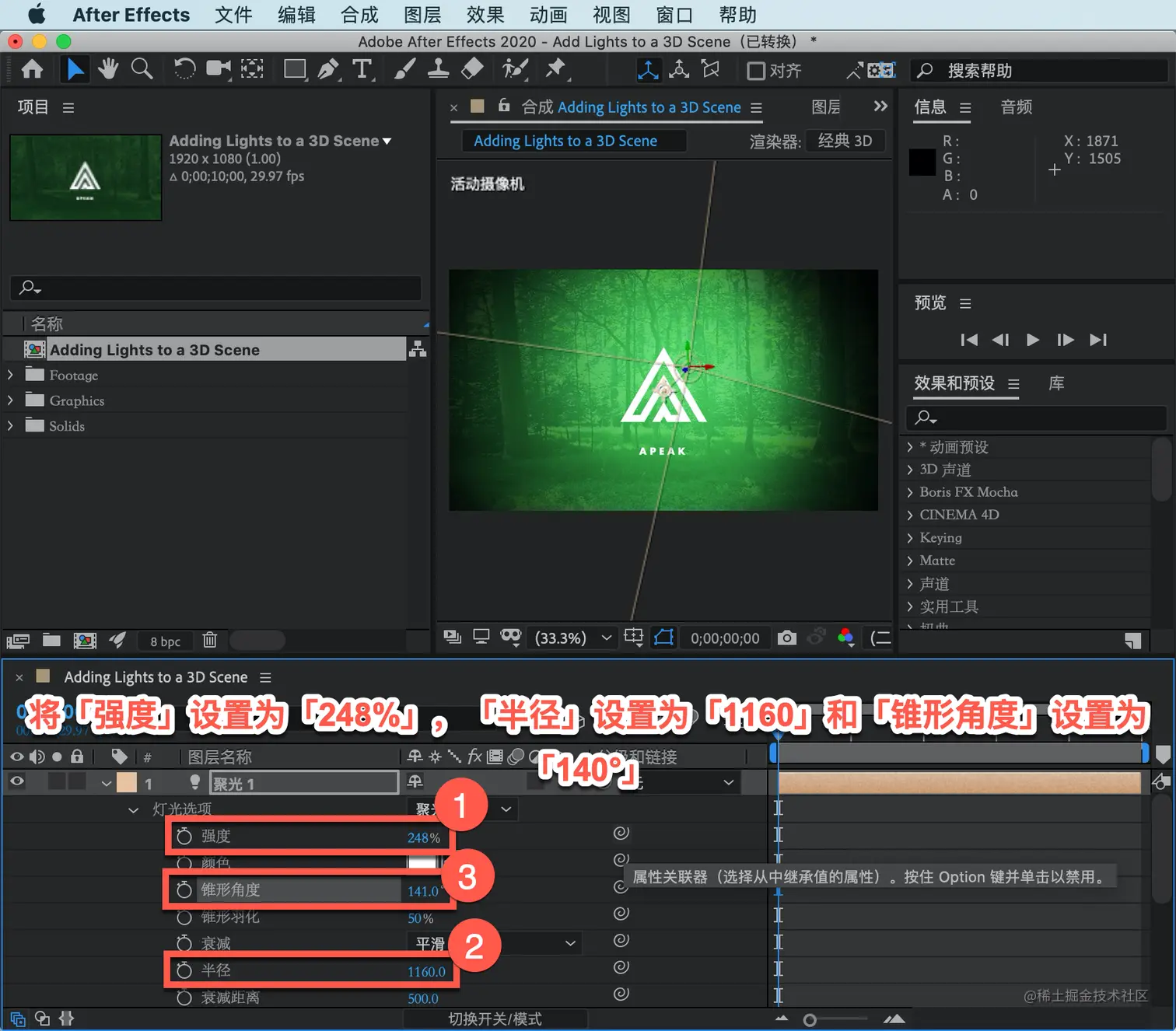Image resolution: width=1176 pixels, height=1031 pixels.
Task: Jump to first frame in preview panel
Action: coord(969,340)
